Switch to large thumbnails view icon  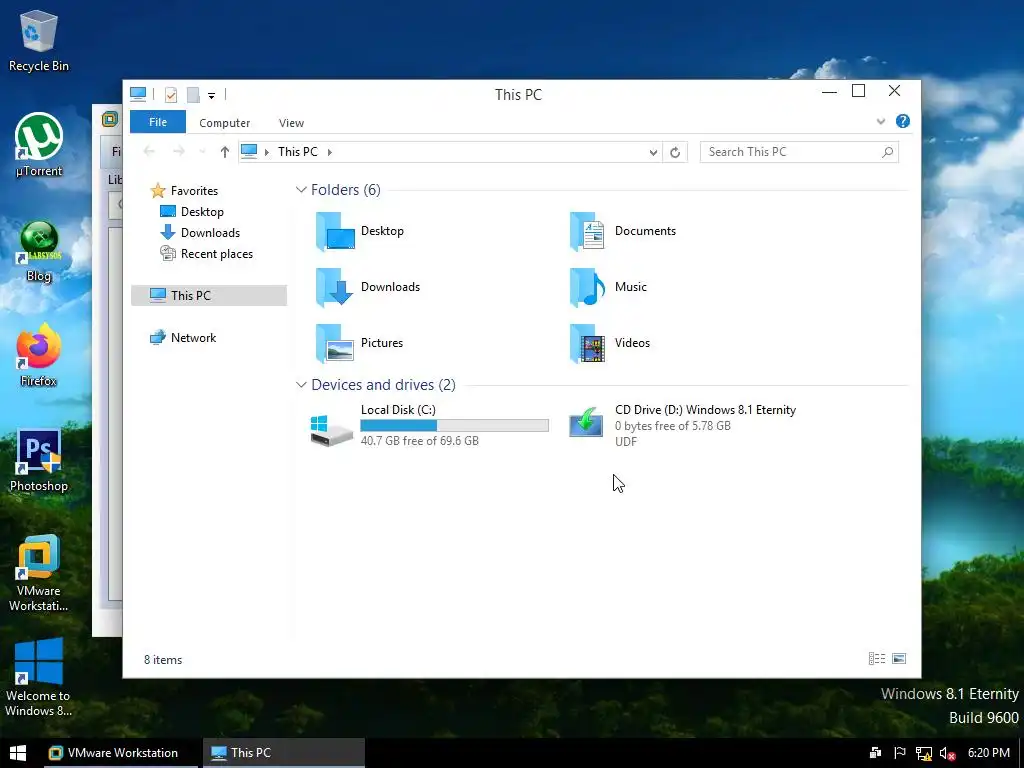pos(899,658)
